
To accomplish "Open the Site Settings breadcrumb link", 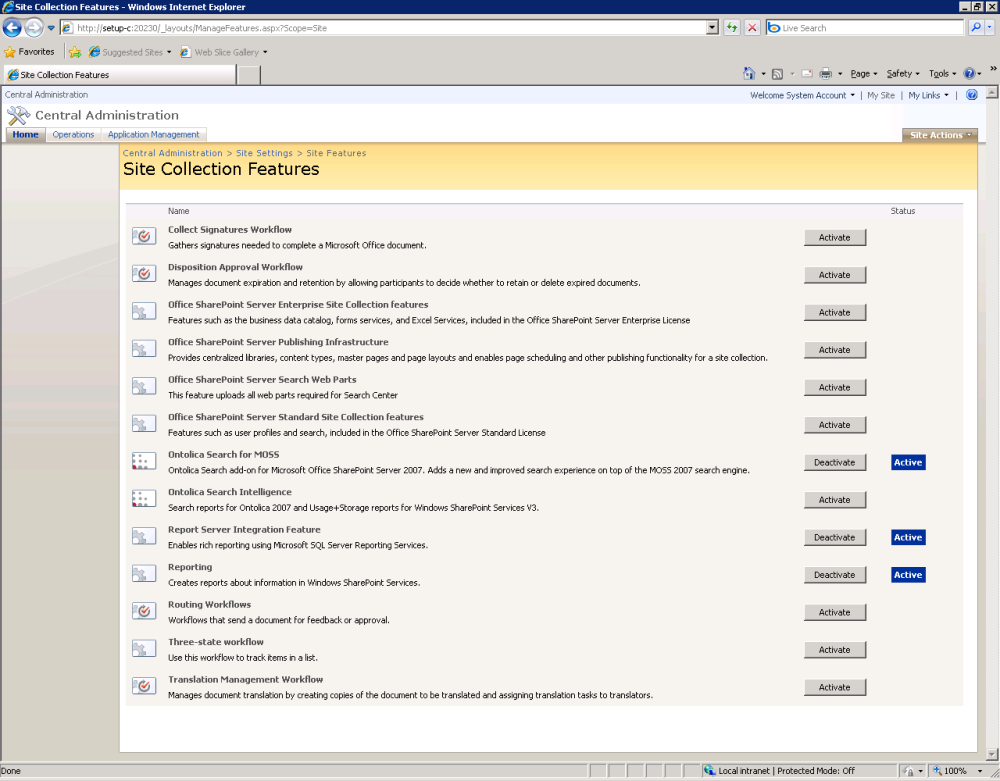I will (264, 153).
